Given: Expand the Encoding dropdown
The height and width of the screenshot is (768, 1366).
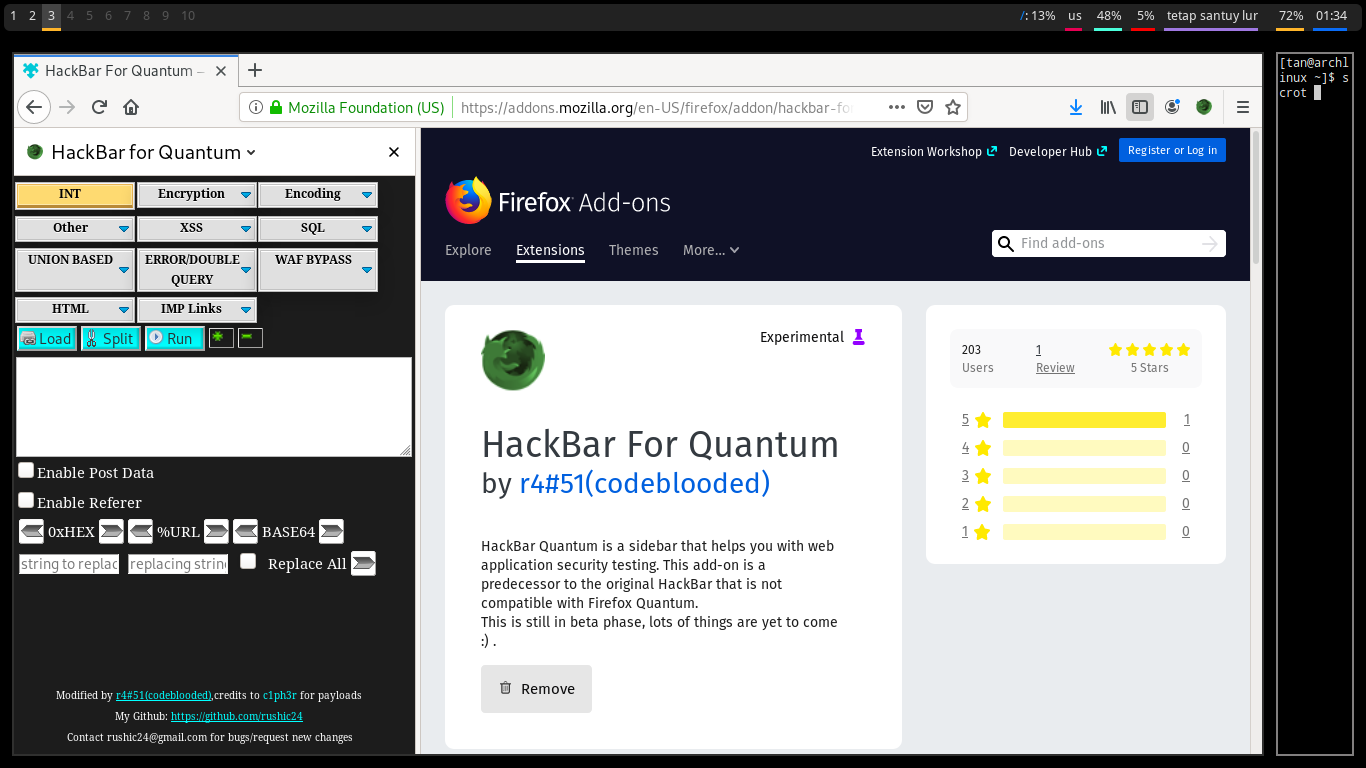Looking at the screenshot, I should (x=318, y=195).
